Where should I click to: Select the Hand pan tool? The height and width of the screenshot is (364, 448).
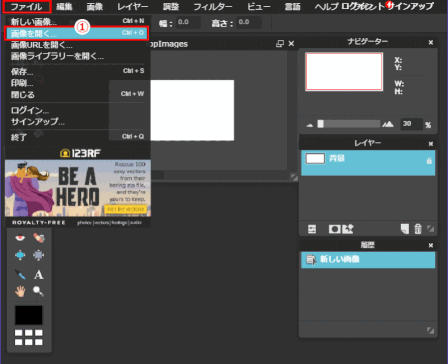point(20,291)
